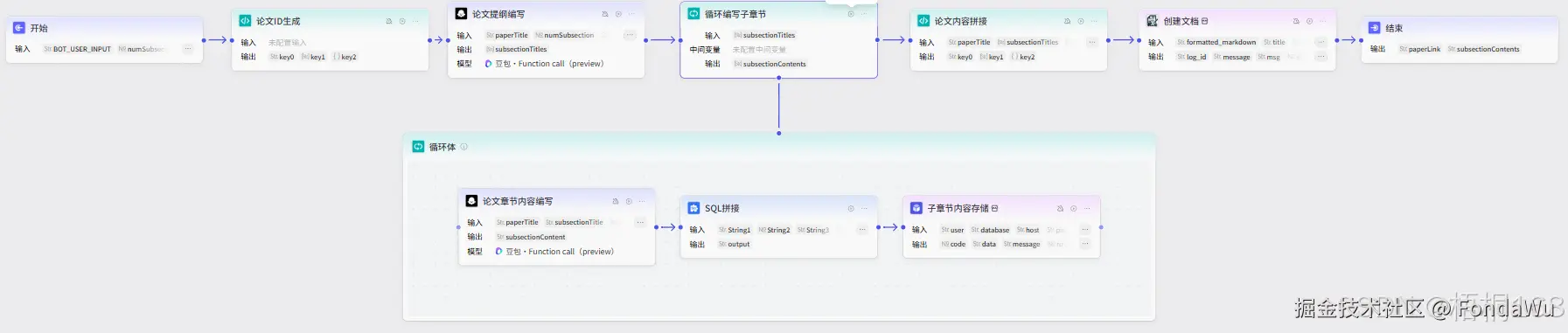Expand hidden outputs of 子章节内容存储 node
This screenshot has height=333, width=1568.
tap(1084, 244)
